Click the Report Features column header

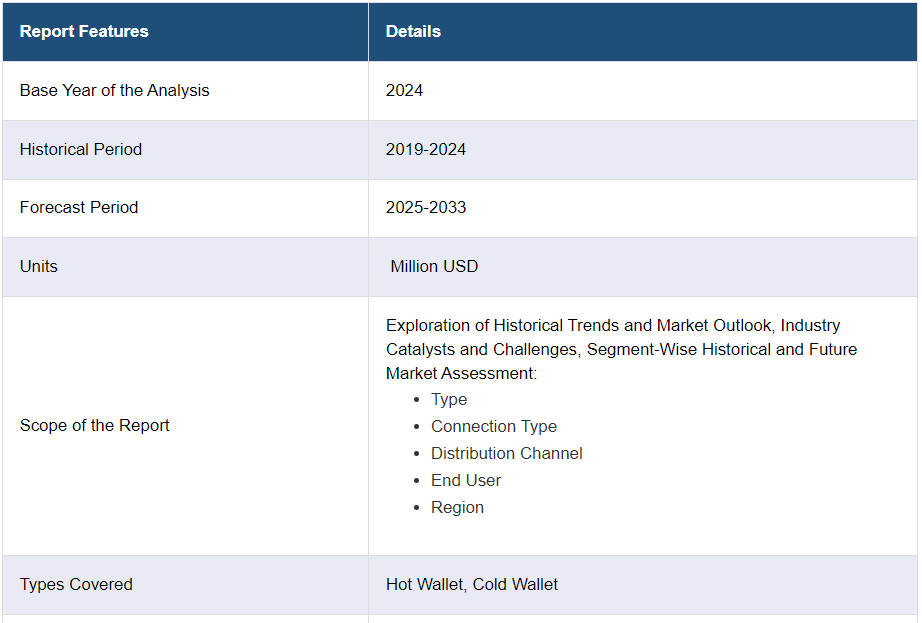click(x=84, y=31)
